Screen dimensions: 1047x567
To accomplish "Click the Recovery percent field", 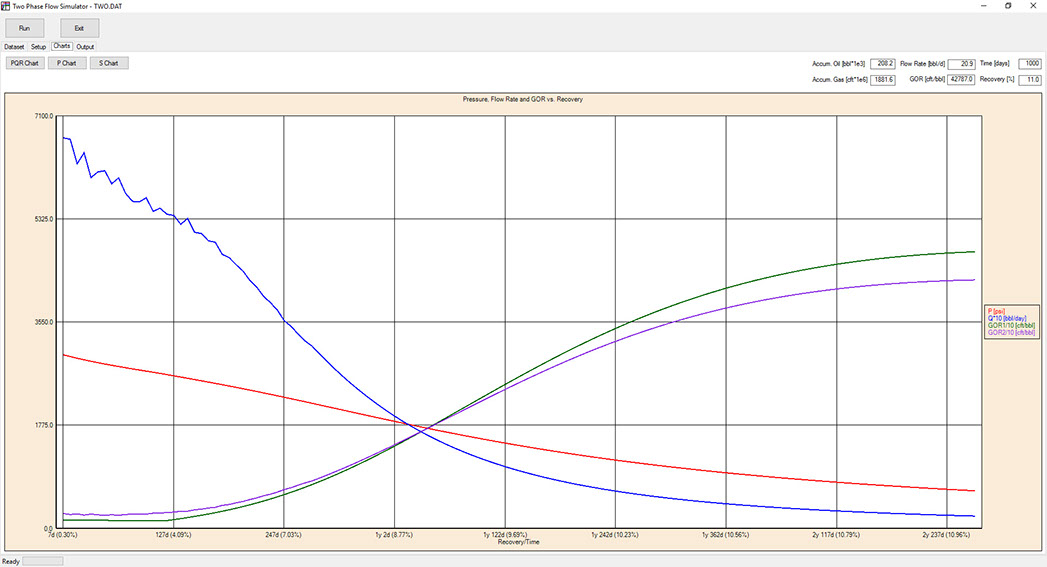I will (1028, 79).
